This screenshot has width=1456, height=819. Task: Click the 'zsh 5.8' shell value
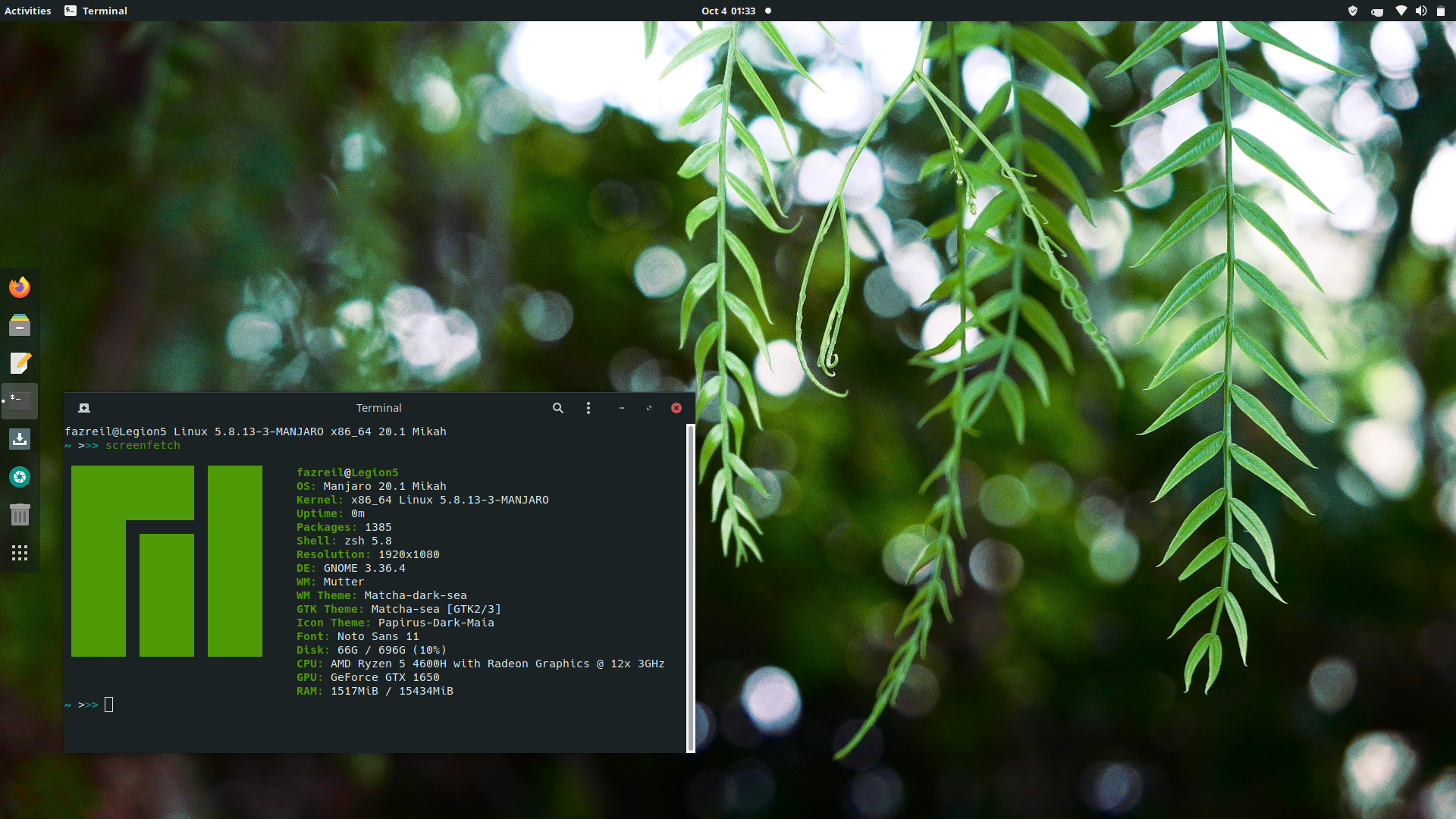click(x=369, y=541)
